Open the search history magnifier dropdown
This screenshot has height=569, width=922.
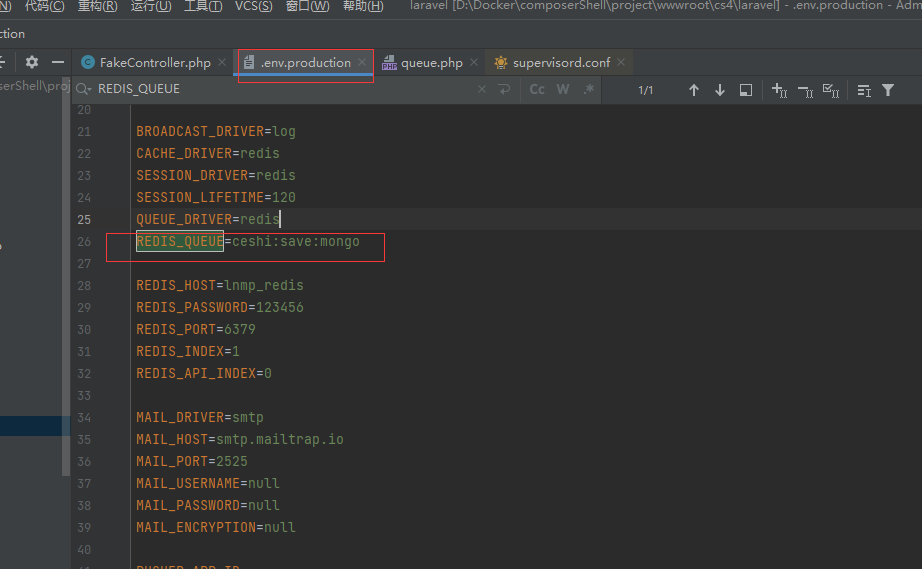point(83,89)
